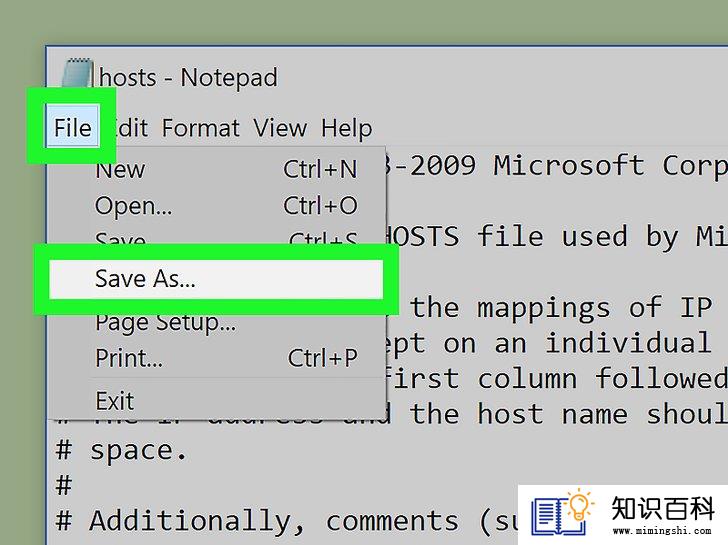Select the Open... menu entry
This screenshot has height=545, width=728.
click(x=225, y=205)
